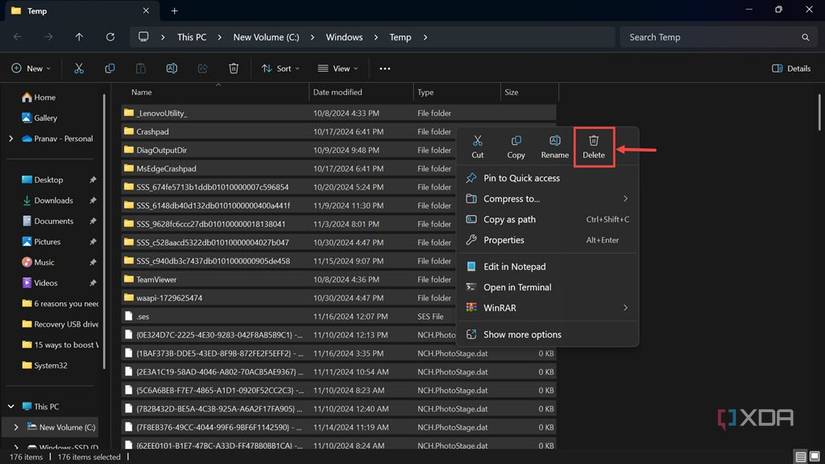The height and width of the screenshot is (464, 825).
Task: Open Home in the navigation pane
Action: click(38, 97)
